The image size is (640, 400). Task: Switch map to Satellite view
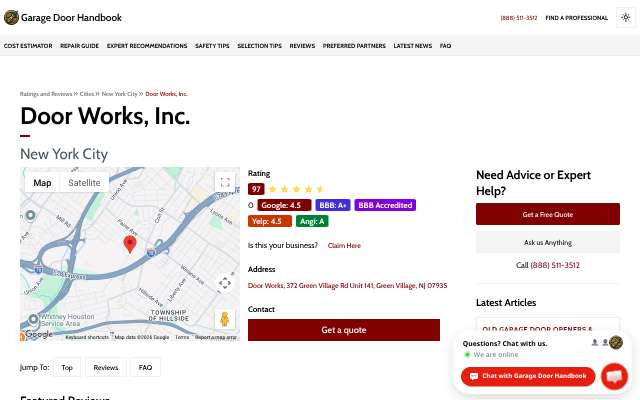[84, 183]
